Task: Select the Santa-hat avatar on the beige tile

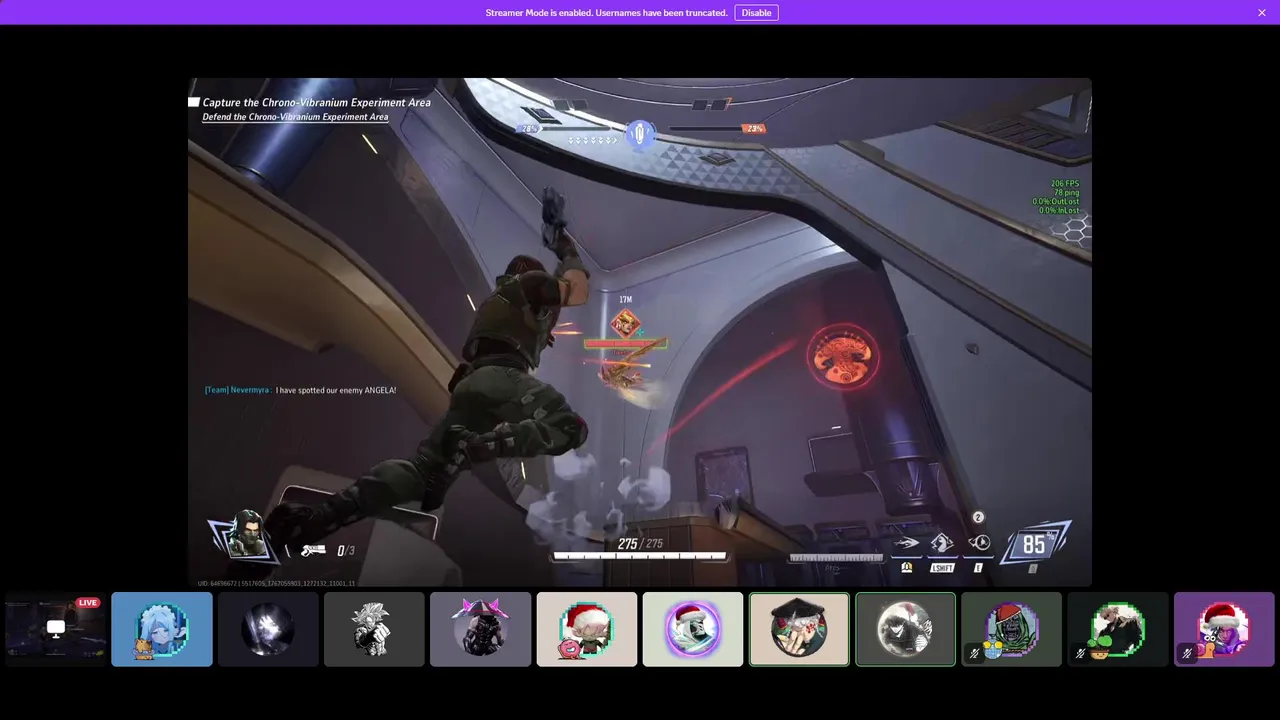Action: (587, 629)
